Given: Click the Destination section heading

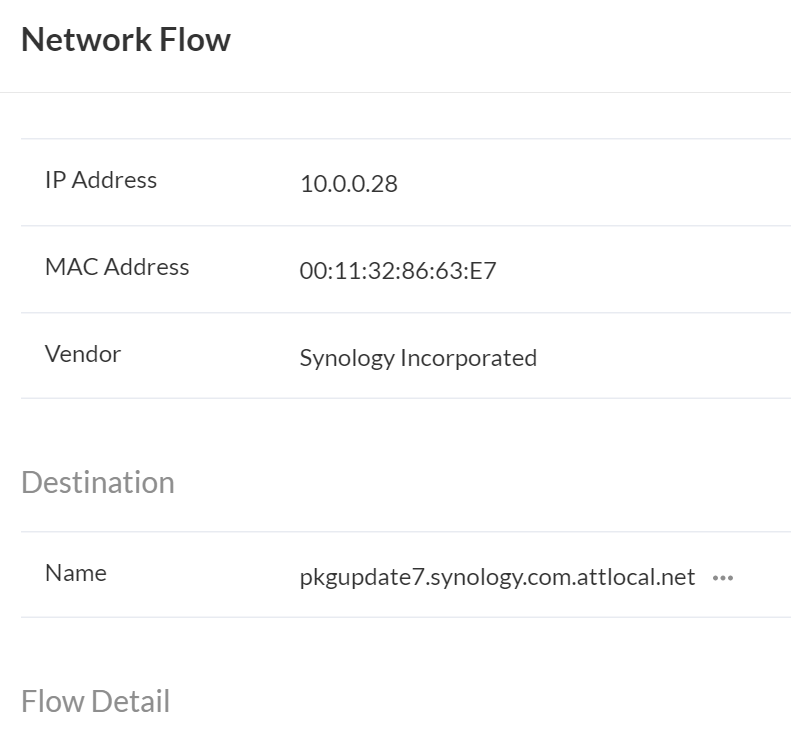Looking at the screenshot, I should click(x=97, y=482).
